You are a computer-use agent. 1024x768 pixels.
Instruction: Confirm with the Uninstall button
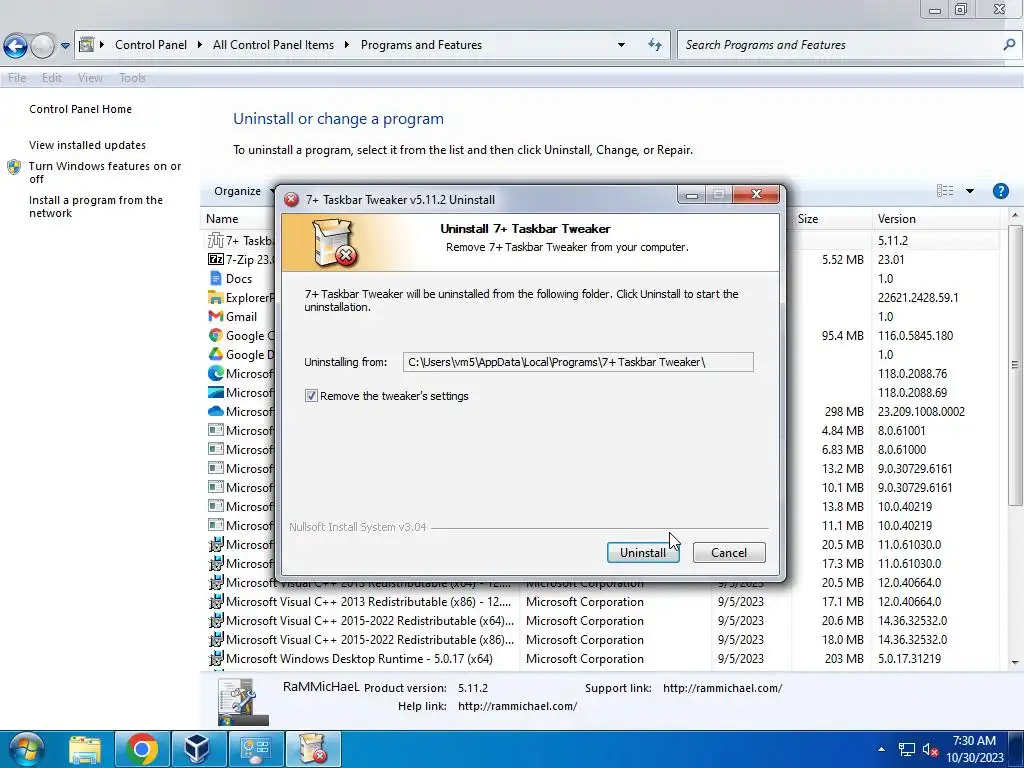(643, 552)
